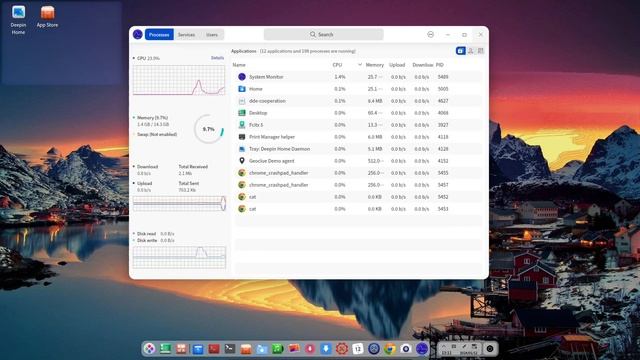Screen dimensions: 640x360
Task: Expand the system tray arrow in dock
Action: pyautogui.click(x=444, y=346)
